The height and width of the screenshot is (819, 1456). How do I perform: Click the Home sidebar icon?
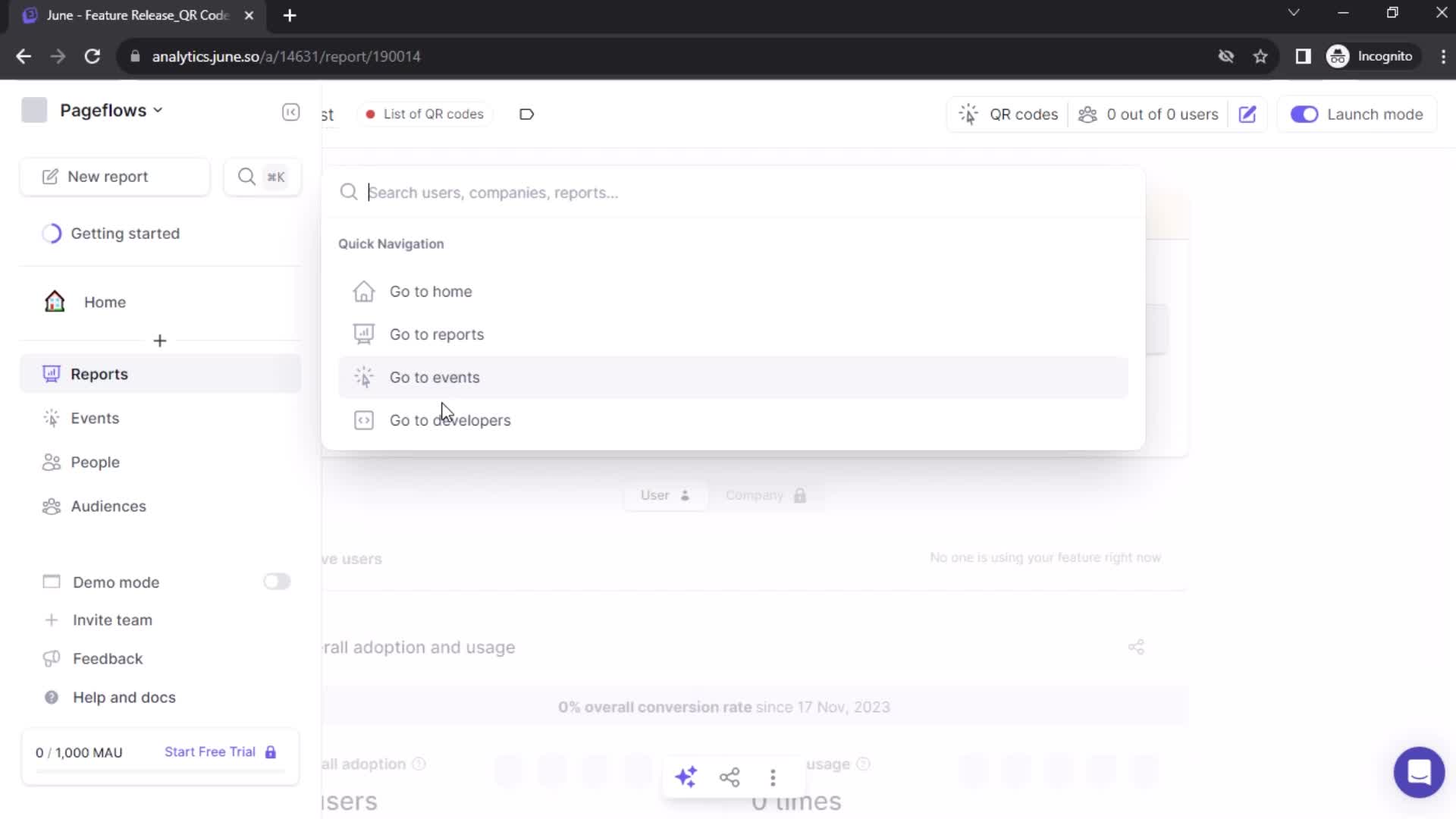pos(53,301)
